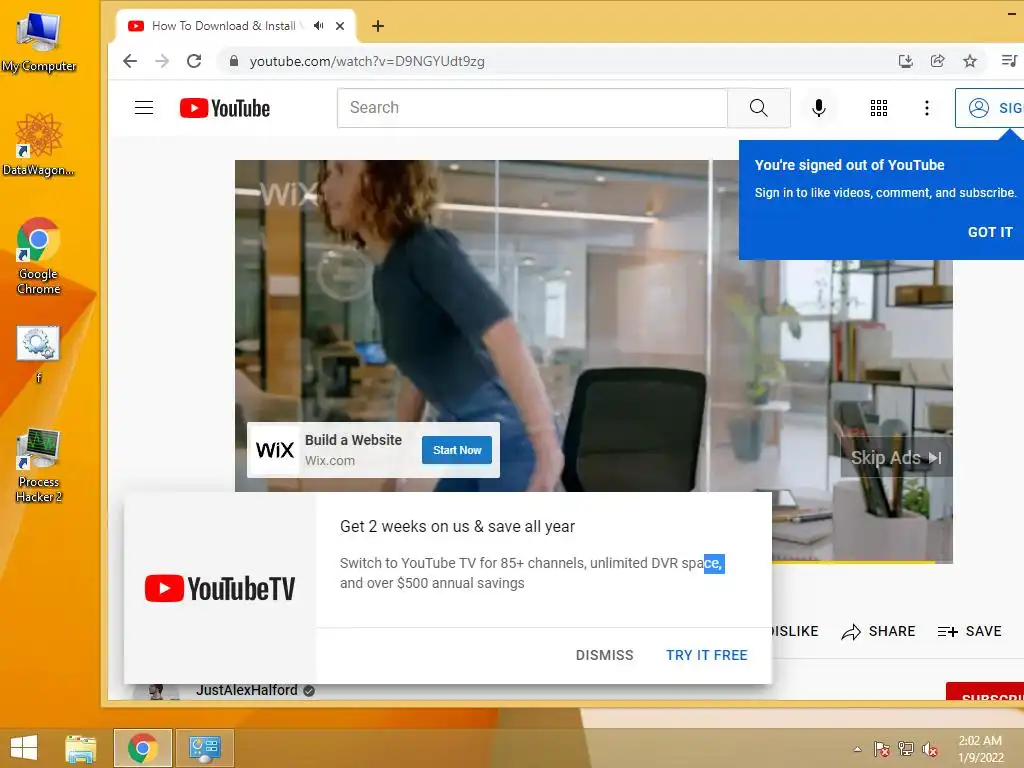Start voice search with the microphone icon
This screenshot has width=1024, height=768.
point(818,108)
